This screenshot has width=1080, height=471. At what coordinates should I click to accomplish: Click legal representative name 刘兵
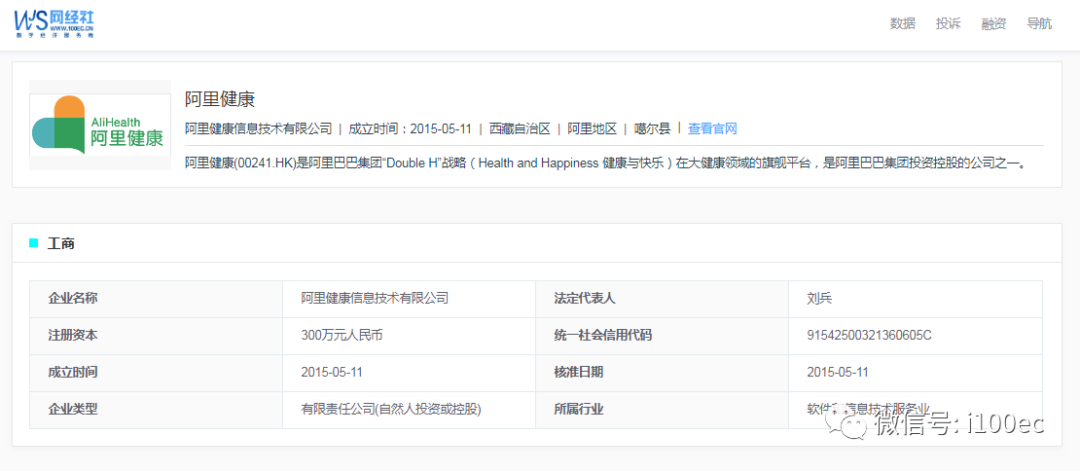[x=820, y=299]
